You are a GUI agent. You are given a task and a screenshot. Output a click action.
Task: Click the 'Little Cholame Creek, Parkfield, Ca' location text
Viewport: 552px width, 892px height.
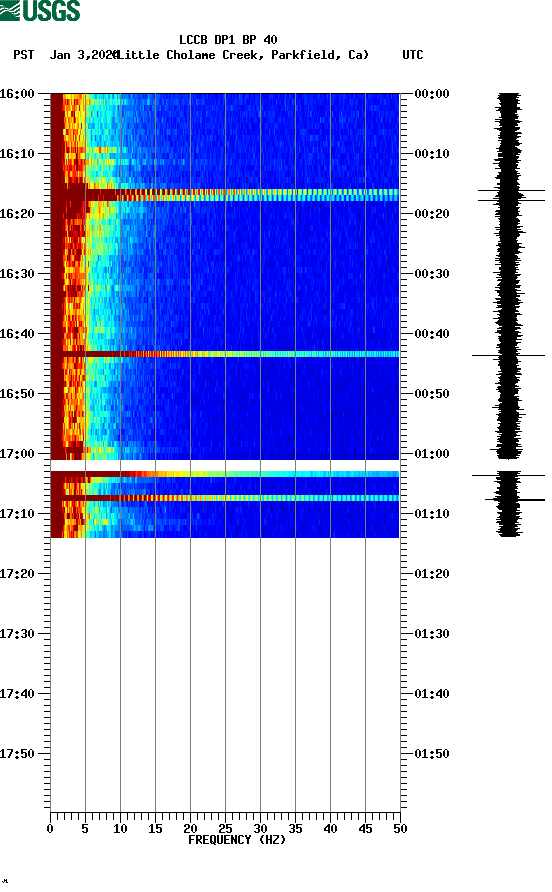(x=243, y=55)
